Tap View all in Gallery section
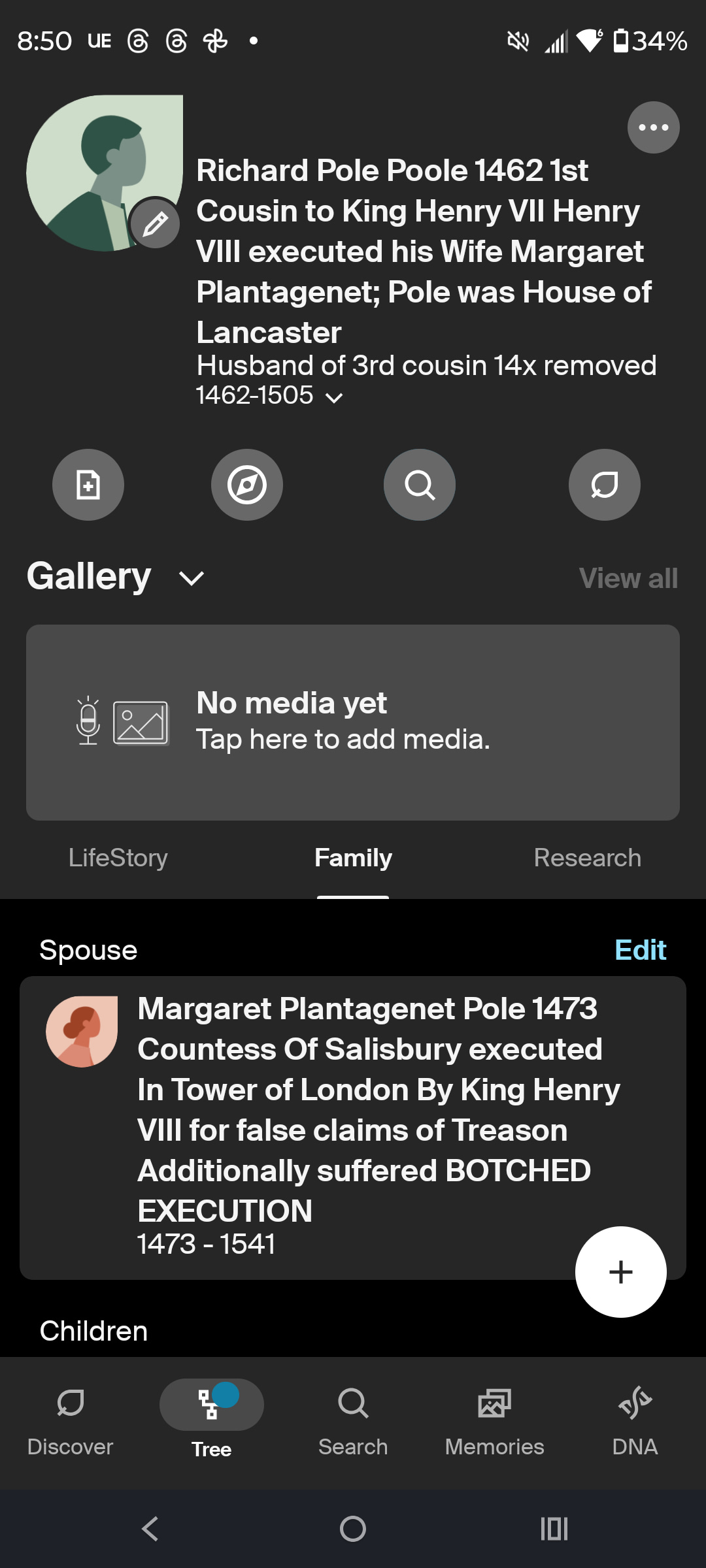This screenshot has height=1568, width=706. click(628, 578)
